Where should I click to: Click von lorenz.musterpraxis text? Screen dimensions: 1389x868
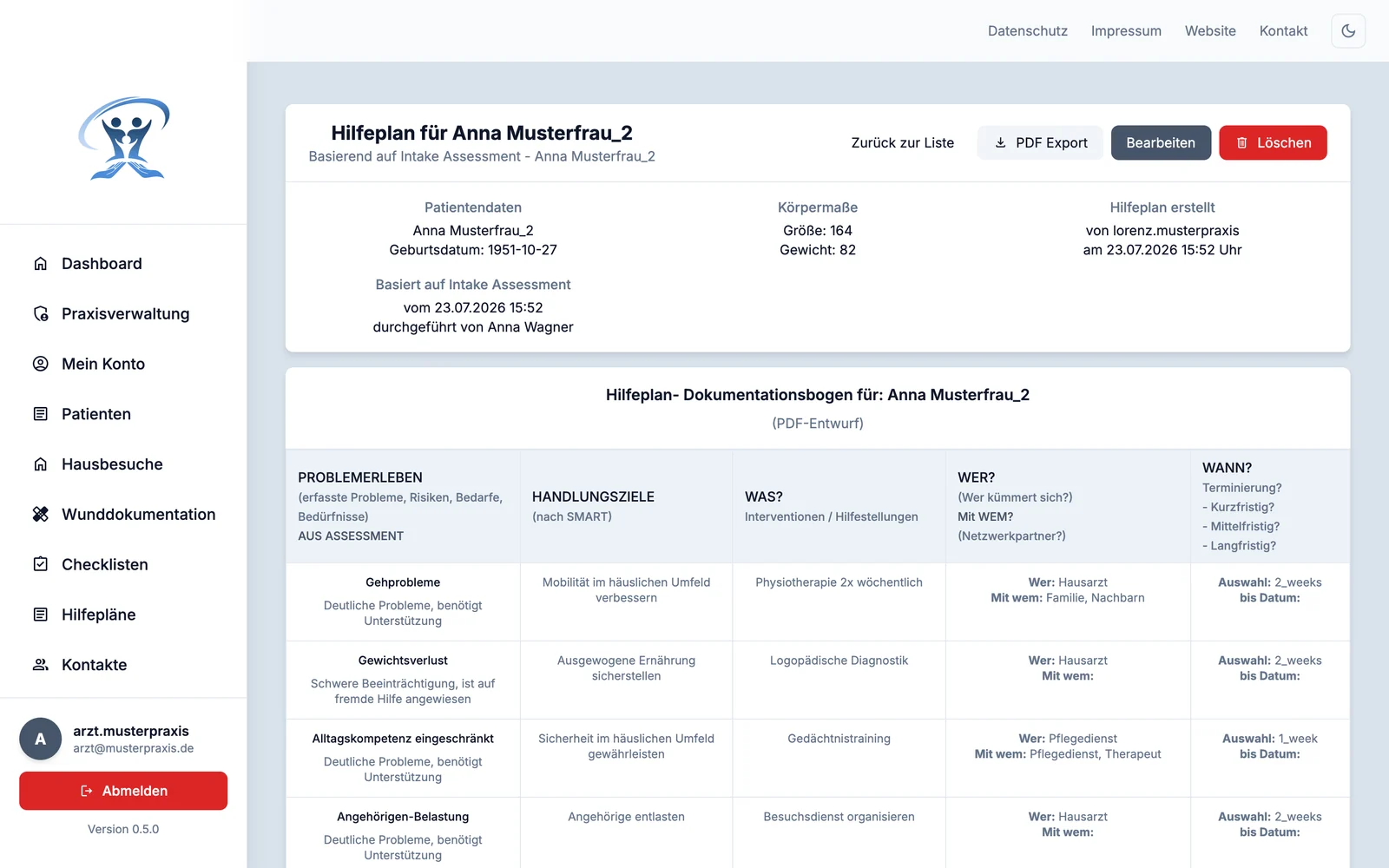1162,231
